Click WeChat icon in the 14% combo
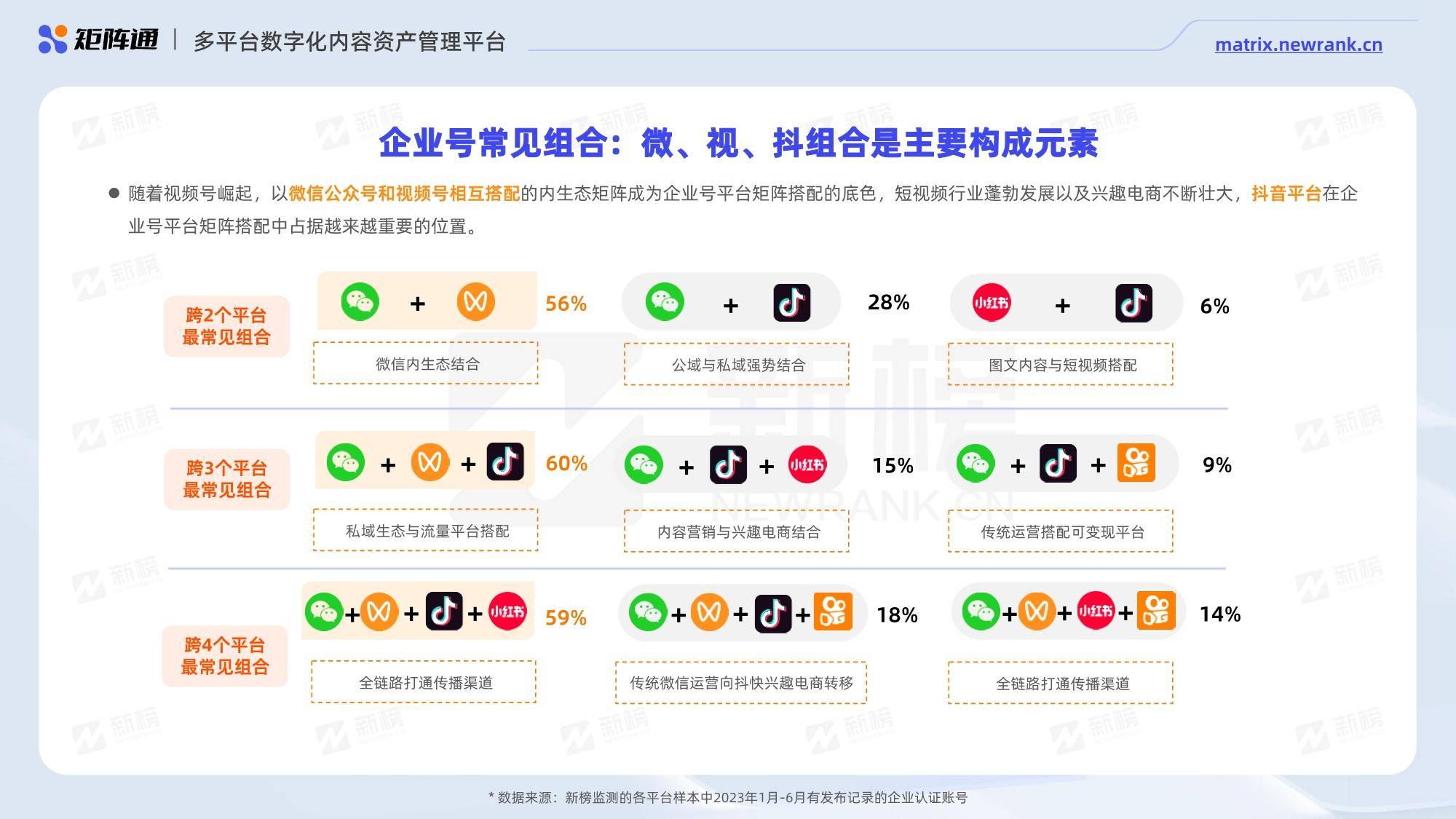The image size is (1456, 819). [981, 612]
